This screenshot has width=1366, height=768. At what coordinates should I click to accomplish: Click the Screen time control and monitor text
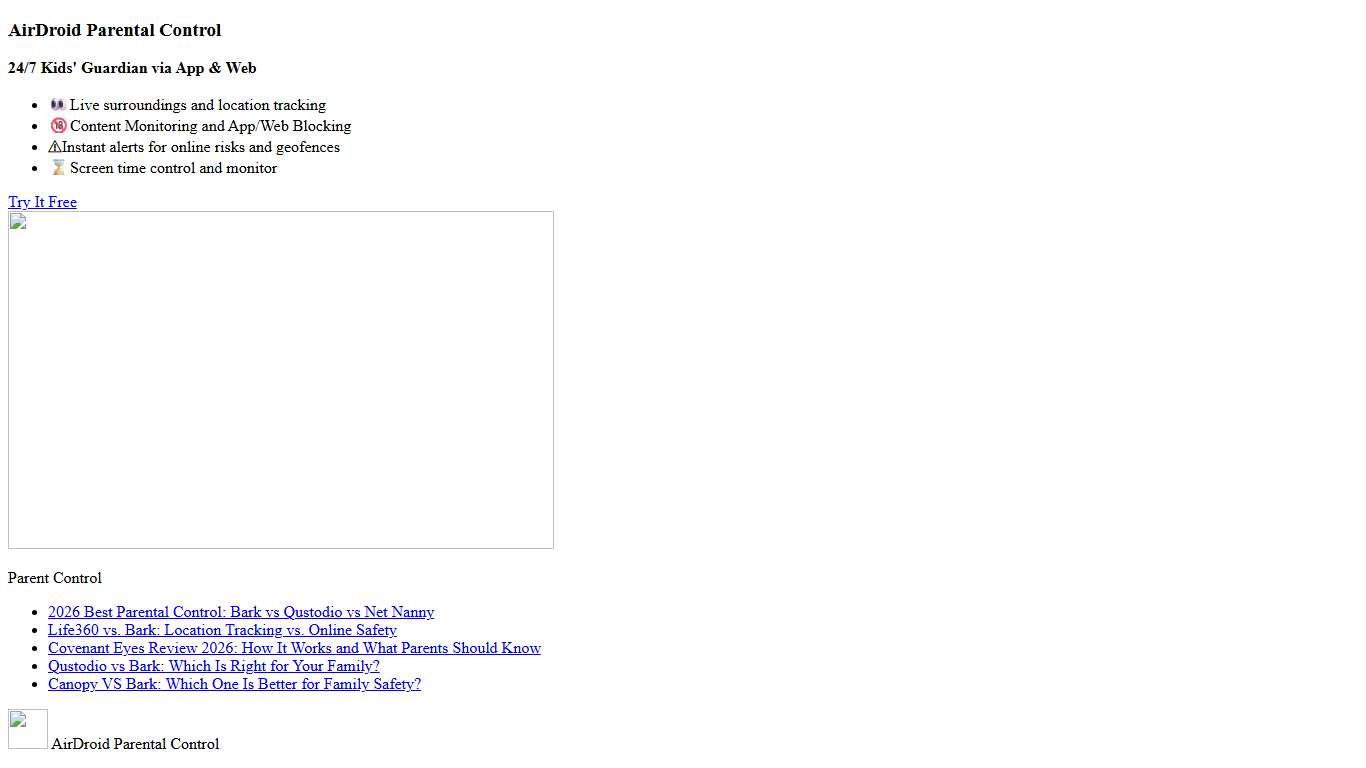tap(174, 168)
